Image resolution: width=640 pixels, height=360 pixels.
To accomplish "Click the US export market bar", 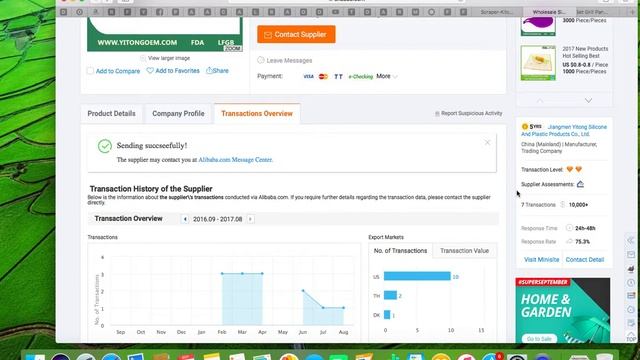I will (x=417, y=276).
